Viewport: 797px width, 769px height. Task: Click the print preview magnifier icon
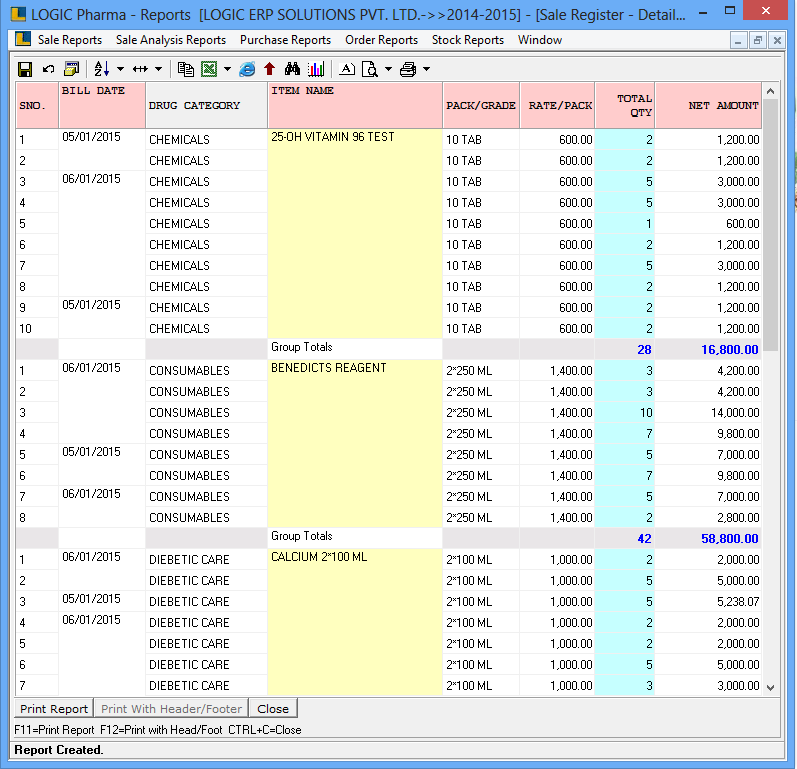370,69
